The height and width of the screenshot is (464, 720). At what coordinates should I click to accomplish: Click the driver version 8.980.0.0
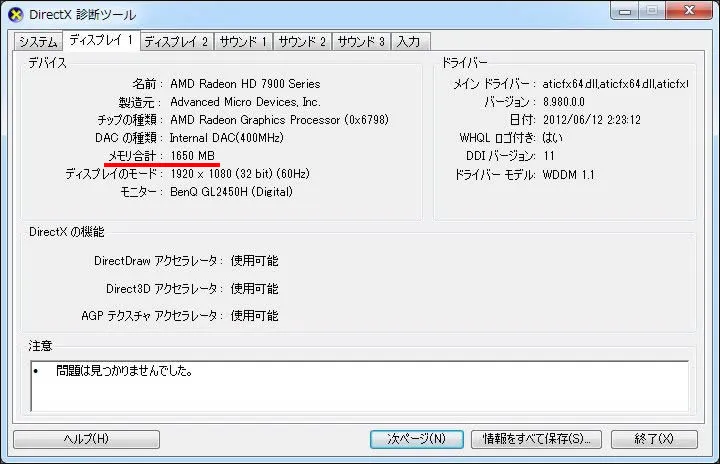tap(563, 102)
